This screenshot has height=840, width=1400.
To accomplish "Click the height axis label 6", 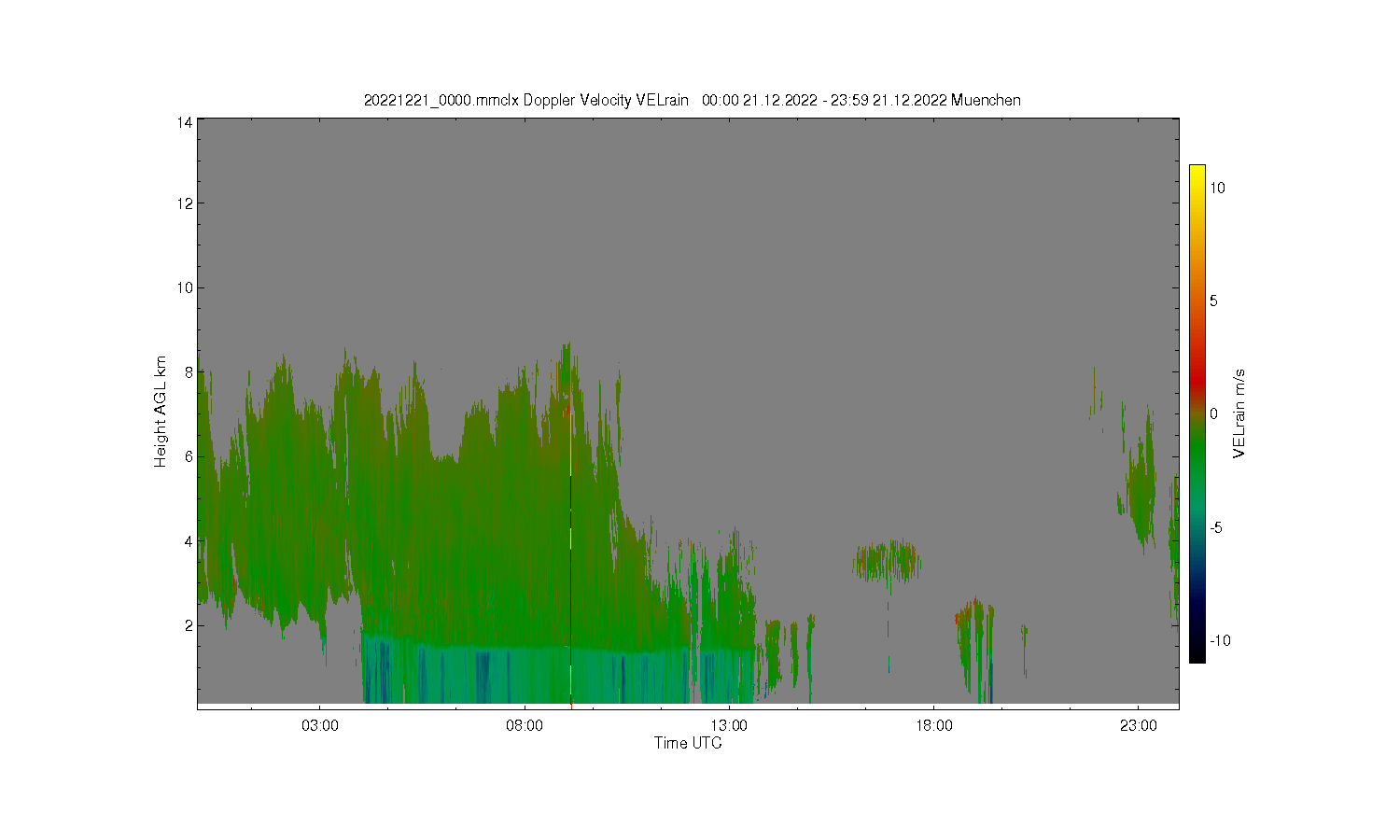I will coord(189,456).
